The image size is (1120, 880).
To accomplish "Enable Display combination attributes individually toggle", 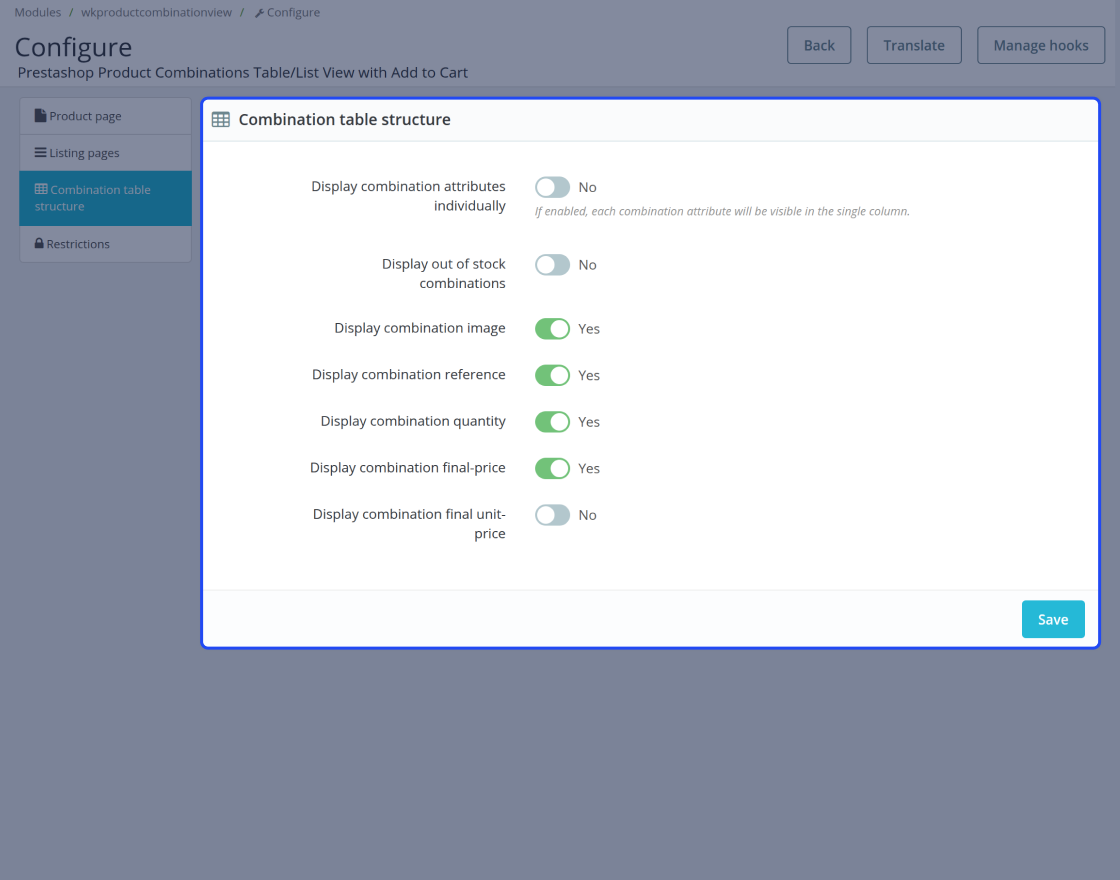I will coord(552,187).
